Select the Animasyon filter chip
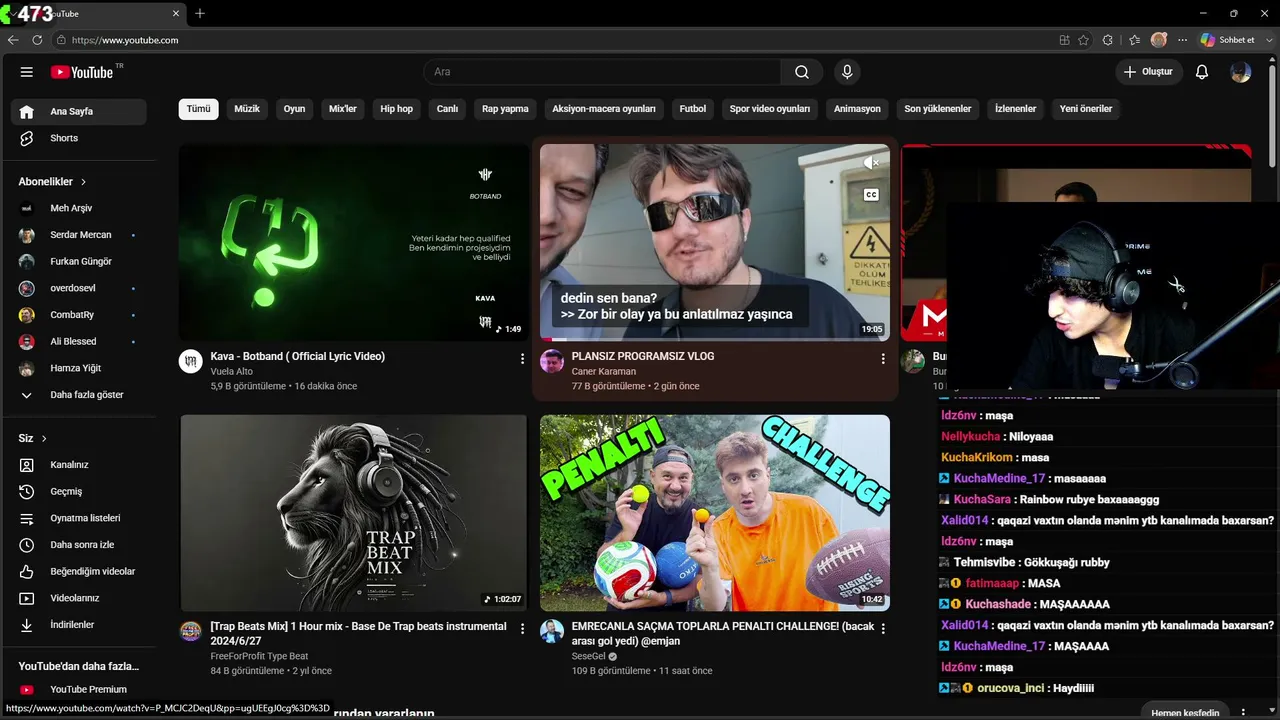The height and width of the screenshot is (720, 1280). click(857, 109)
